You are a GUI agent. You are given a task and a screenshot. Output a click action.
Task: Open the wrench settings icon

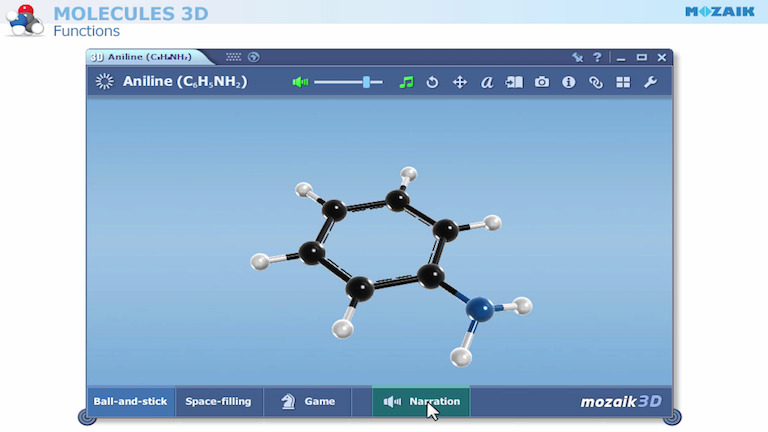pyautogui.click(x=650, y=82)
